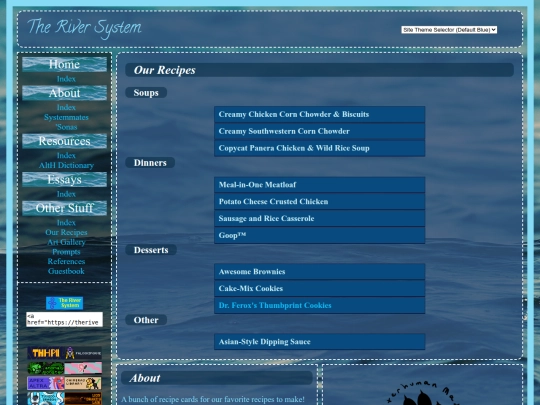
Task: Open the Prompts link
Action: tap(66, 252)
